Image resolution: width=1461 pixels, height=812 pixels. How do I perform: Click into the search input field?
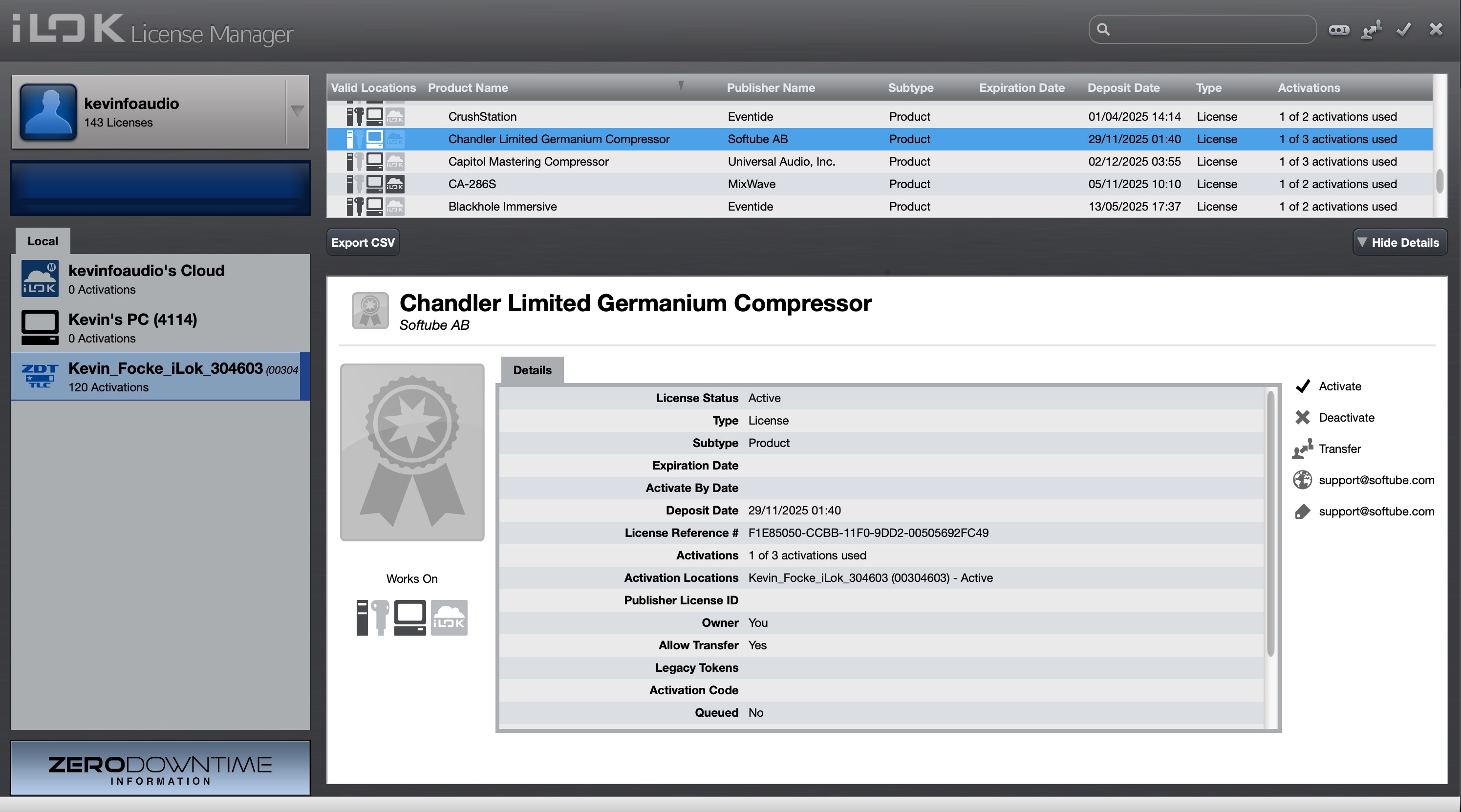[1203, 29]
